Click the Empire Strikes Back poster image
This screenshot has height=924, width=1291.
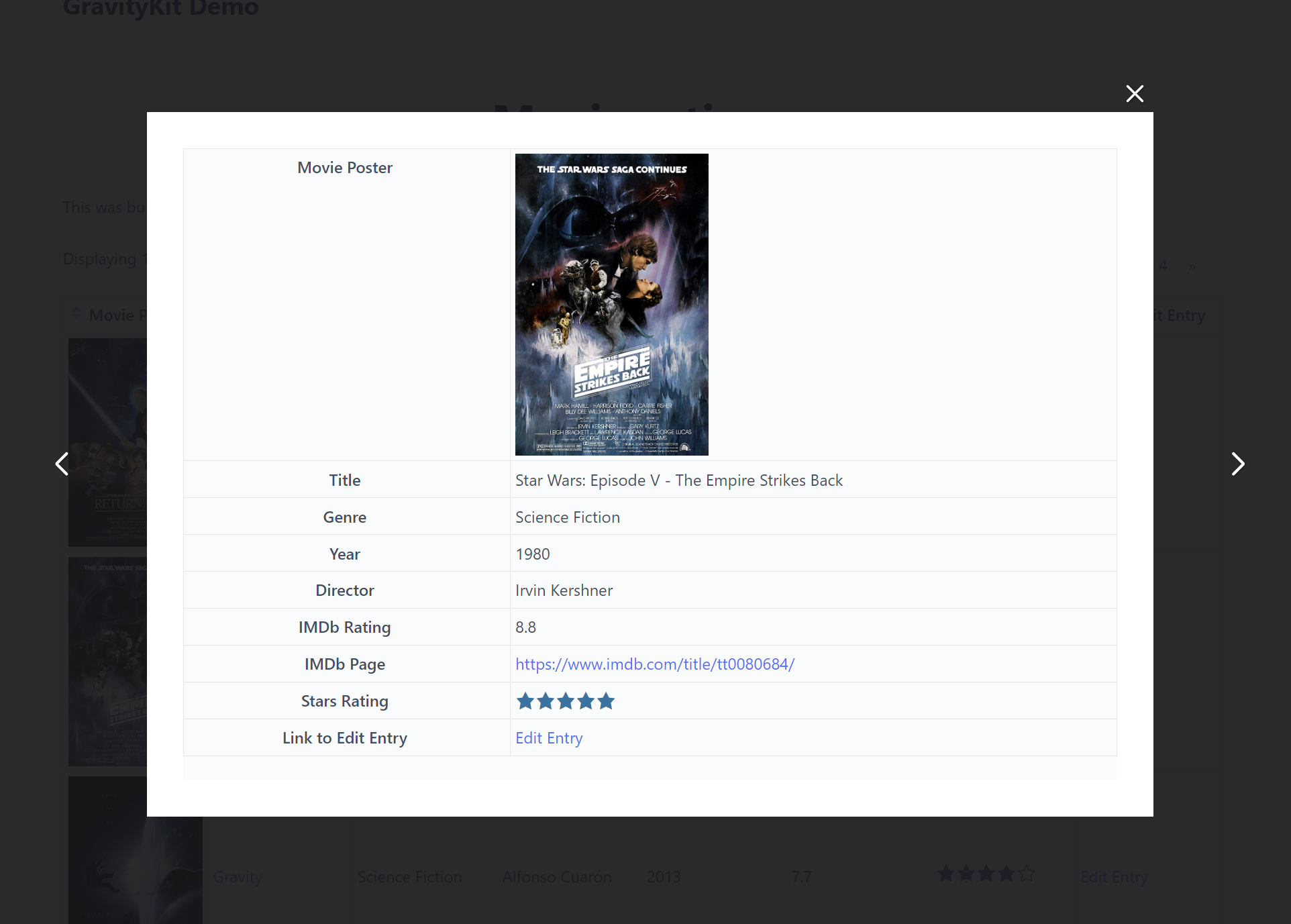pos(611,305)
